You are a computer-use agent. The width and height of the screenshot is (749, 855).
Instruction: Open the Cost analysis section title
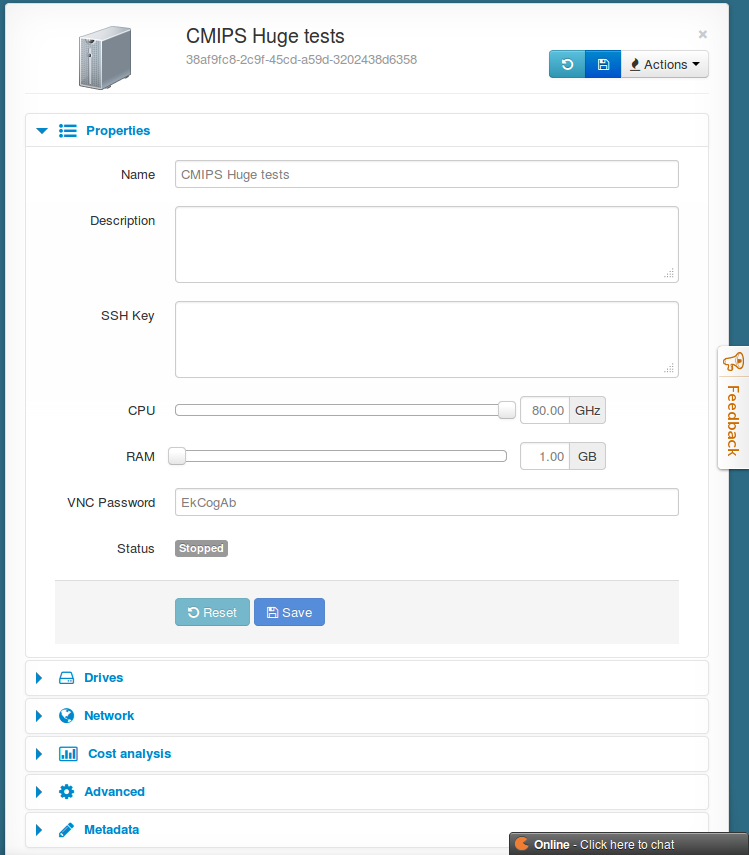point(130,754)
